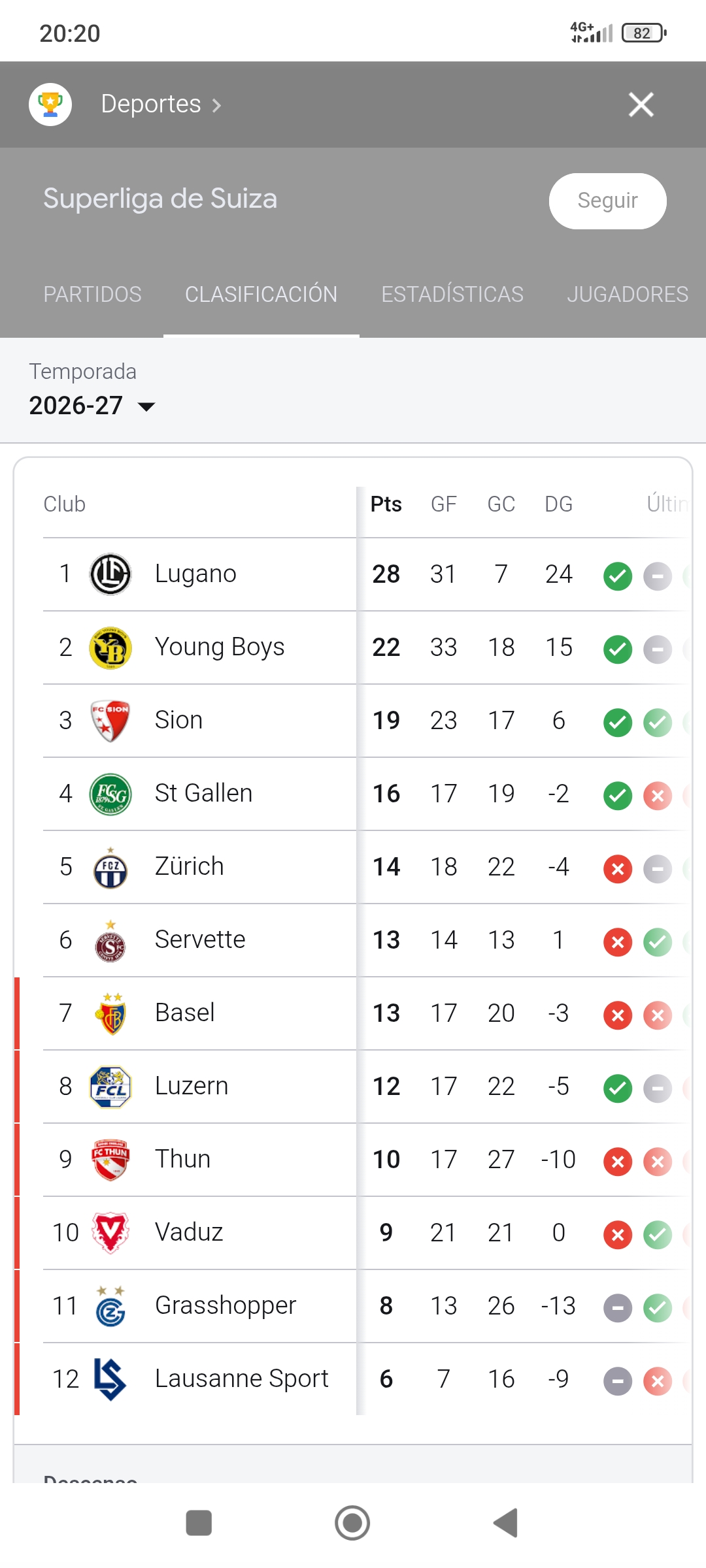
Task: Close the sports panel with X
Action: pyautogui.click(x=641, y=105)
